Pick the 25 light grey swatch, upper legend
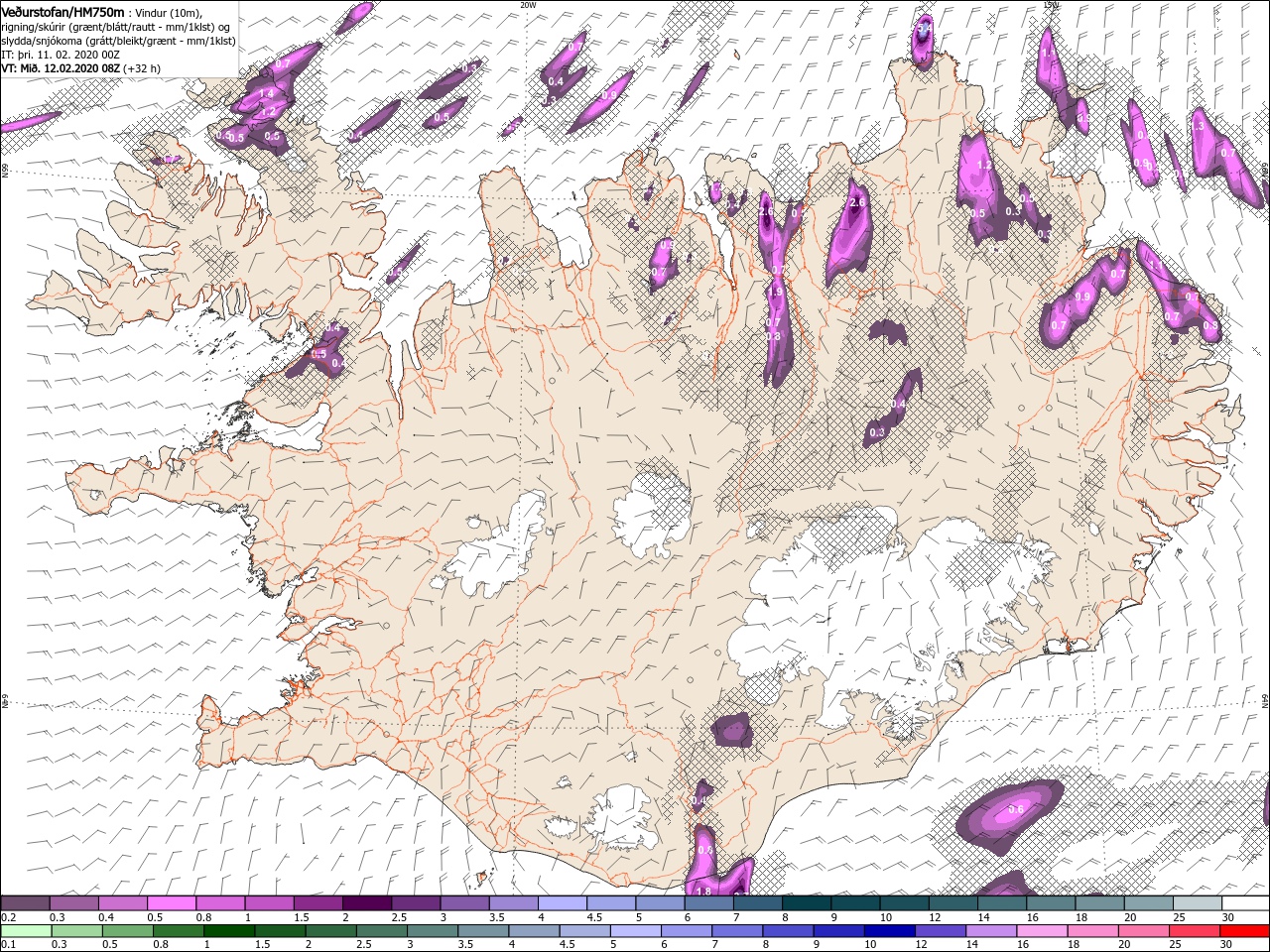1270x952 pixels. pos(1197,903)
